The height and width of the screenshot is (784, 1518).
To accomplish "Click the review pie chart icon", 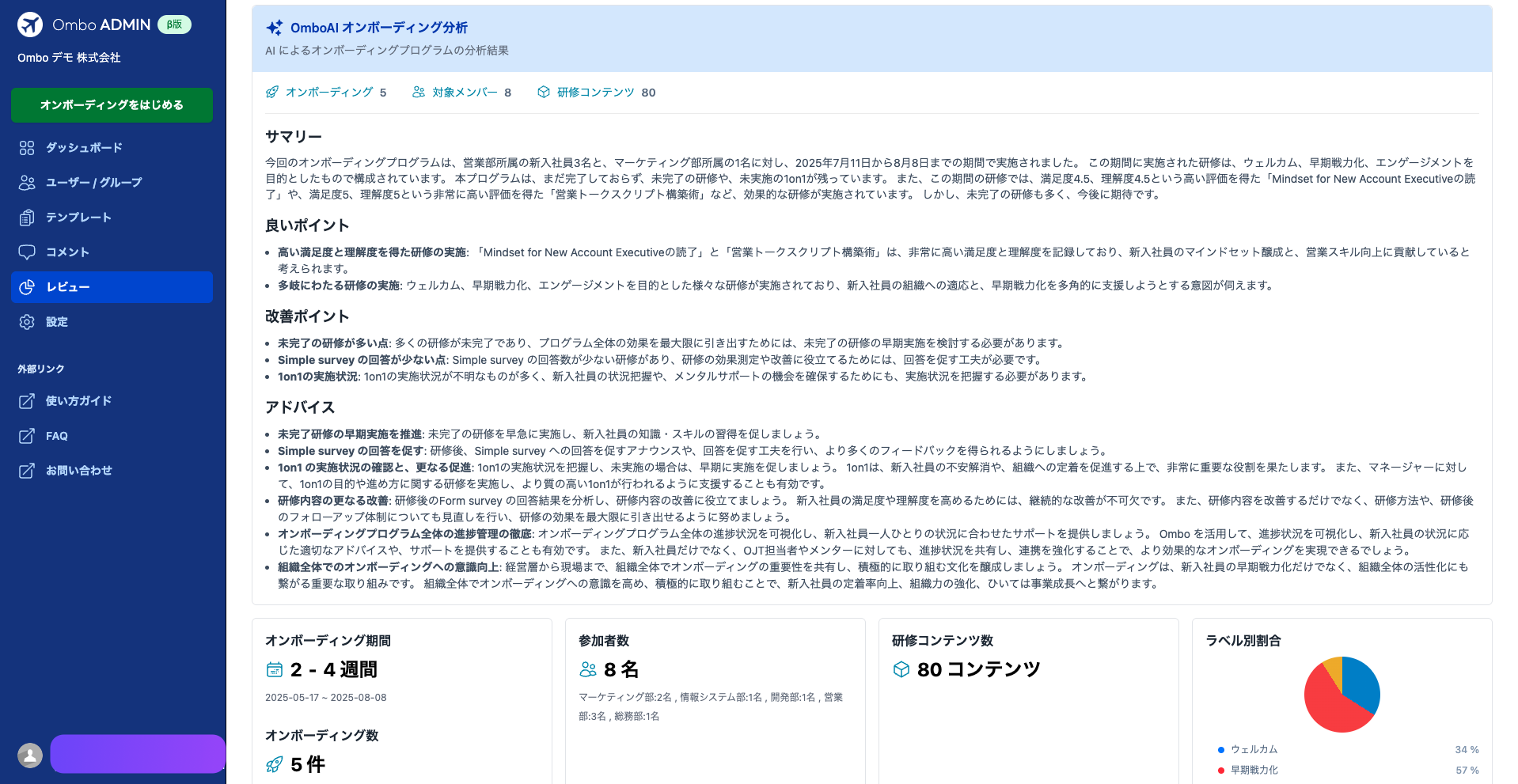I will (27, 287).
